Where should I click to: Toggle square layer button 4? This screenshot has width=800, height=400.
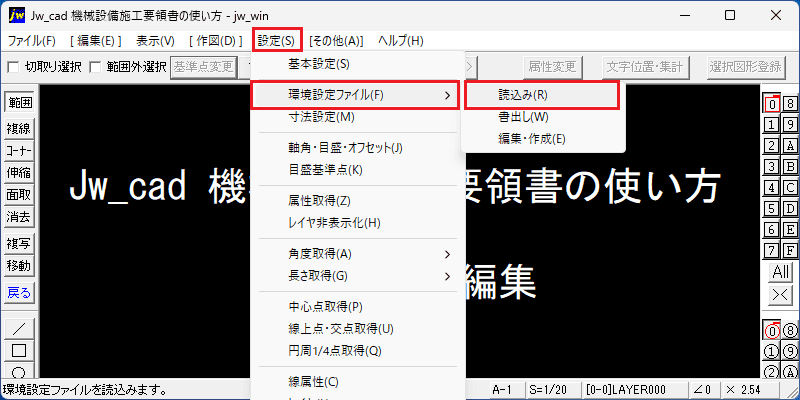pos(772,187)
